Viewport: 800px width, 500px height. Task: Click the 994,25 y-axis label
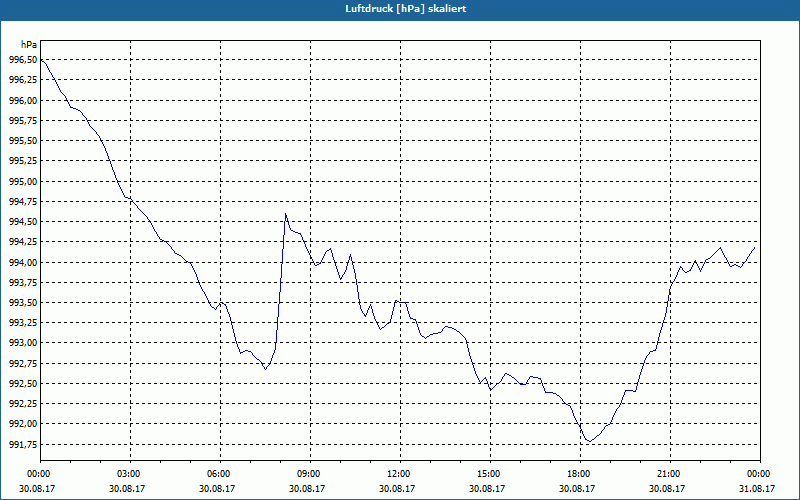click(x=23, y=242)
